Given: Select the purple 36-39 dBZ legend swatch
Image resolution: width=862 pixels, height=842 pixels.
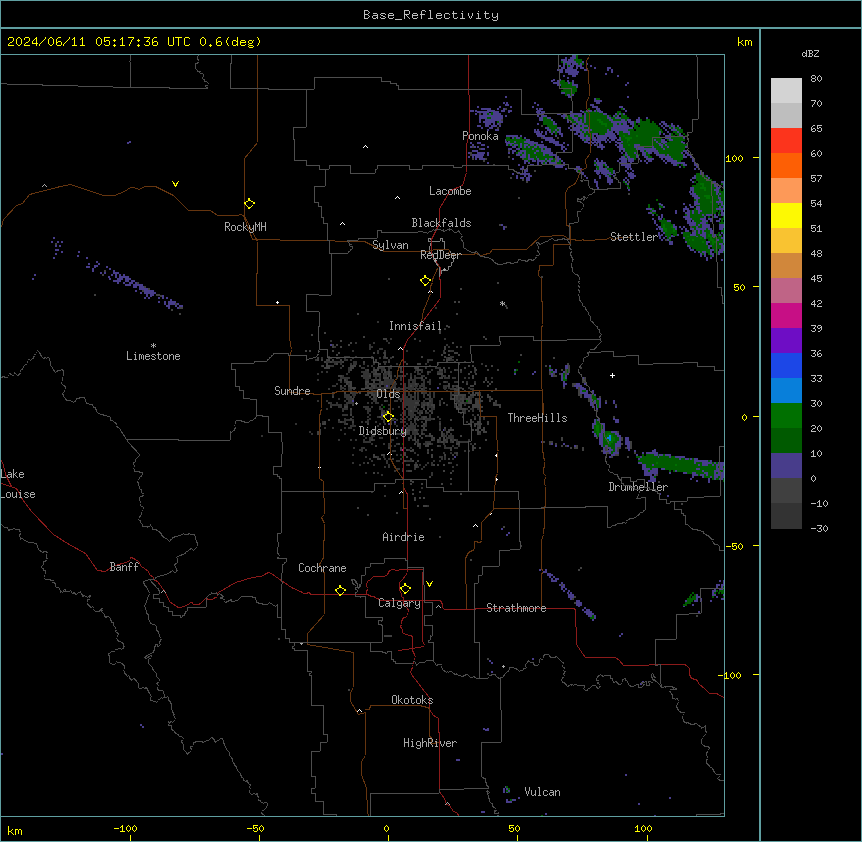Looking at the screenshot, I should coord(786,340).
